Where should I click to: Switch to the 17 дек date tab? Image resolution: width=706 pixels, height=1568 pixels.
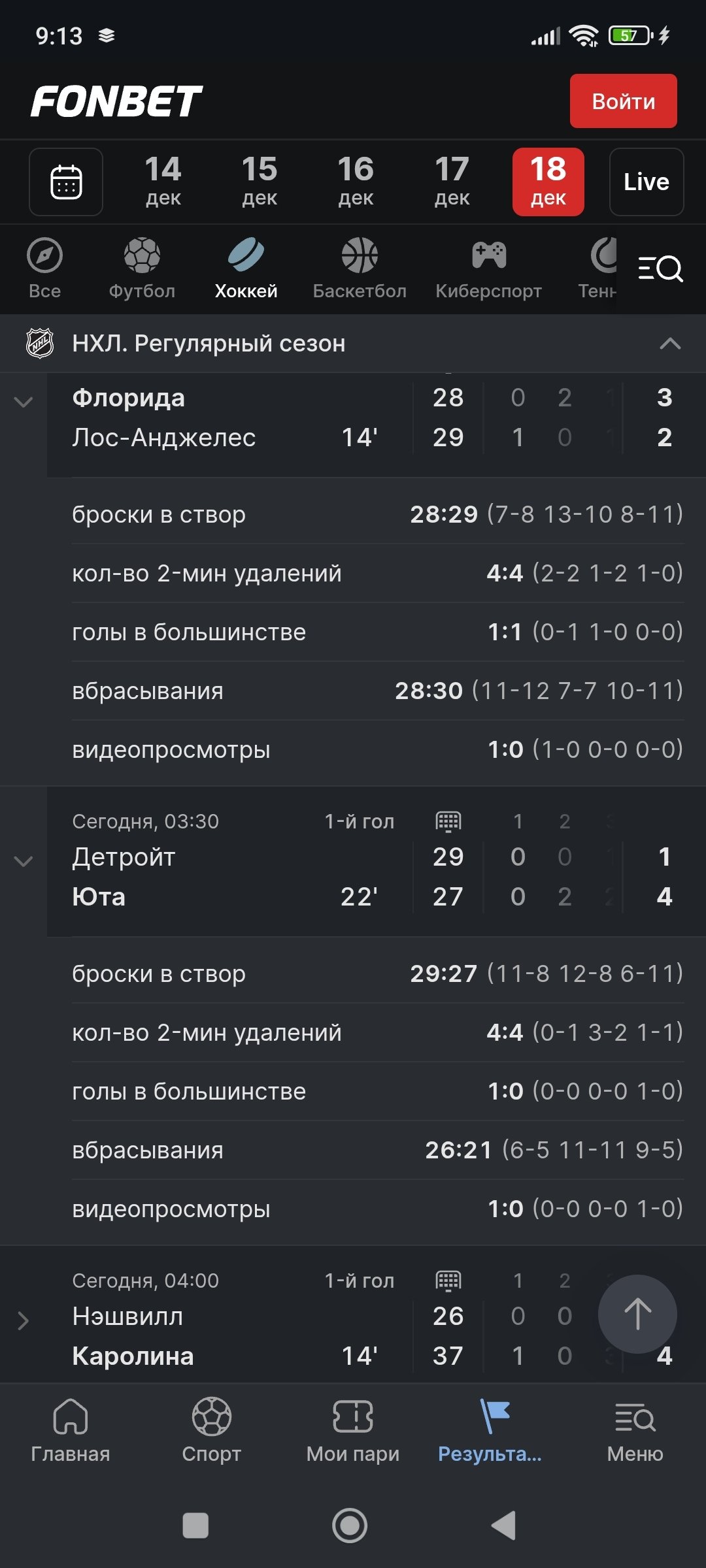452,182
